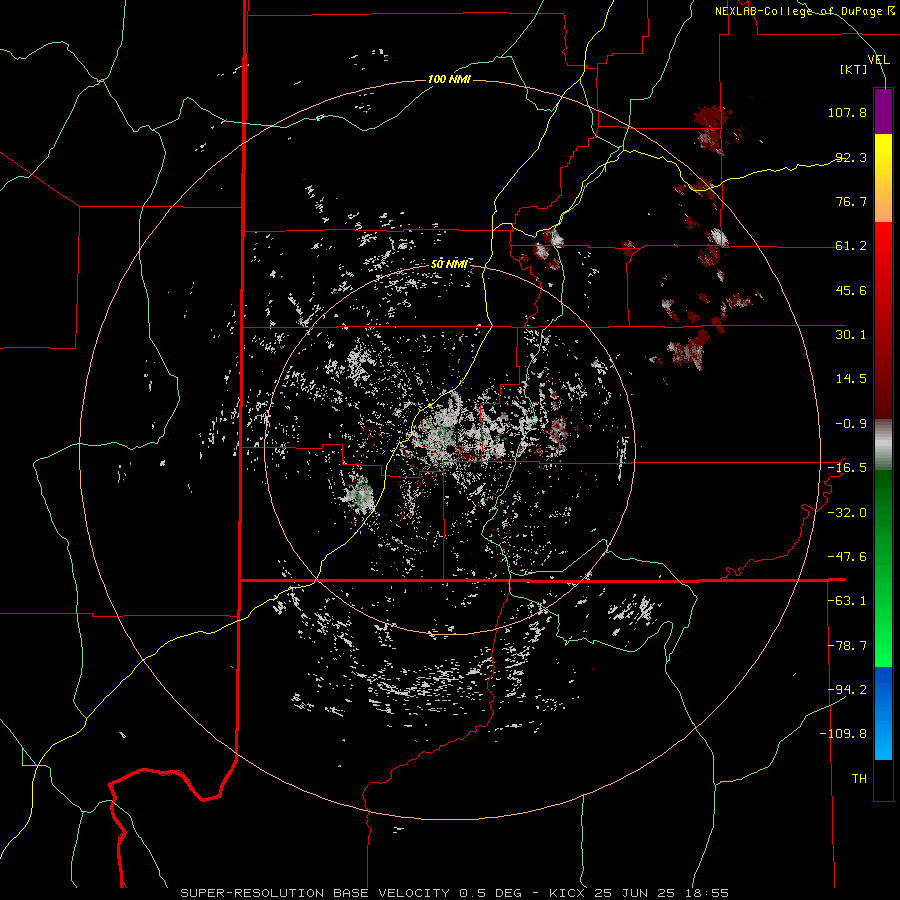900x900 pixels.
Task: Select the 107.8 legend value
Action: coord(847,112)
